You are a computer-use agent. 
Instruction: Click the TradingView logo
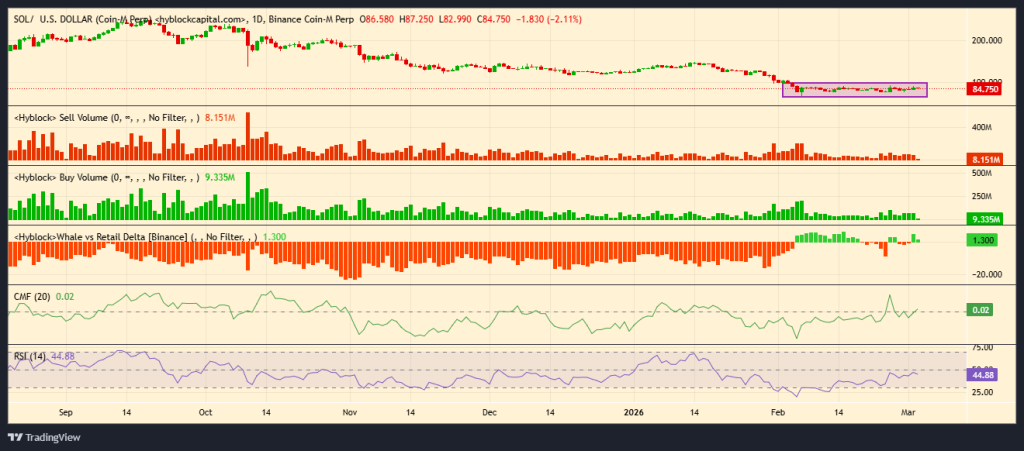[46, 436]
